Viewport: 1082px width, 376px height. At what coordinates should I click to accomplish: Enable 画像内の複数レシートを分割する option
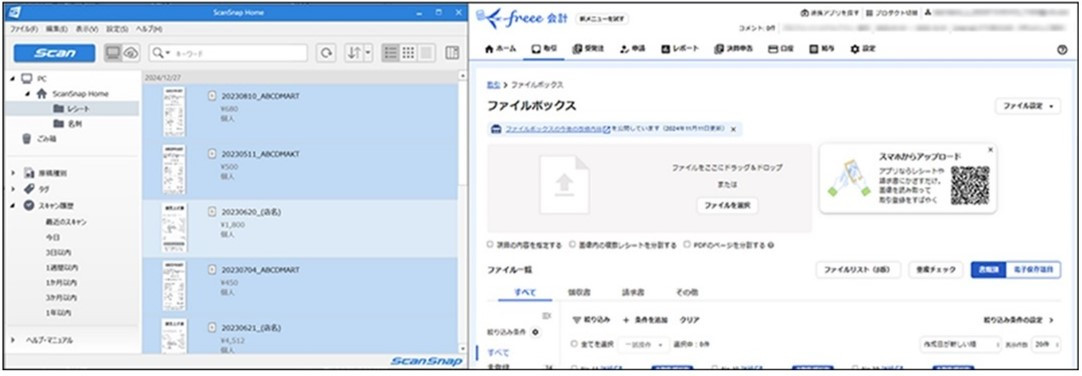click(572, 244)
